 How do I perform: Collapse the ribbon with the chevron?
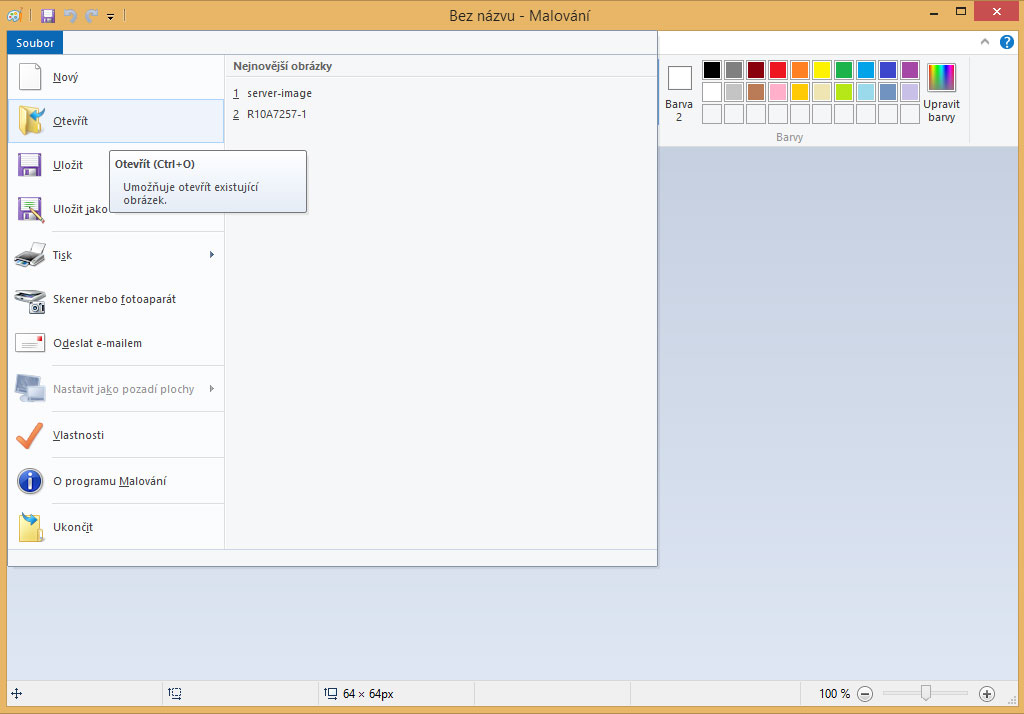[985, 42]
